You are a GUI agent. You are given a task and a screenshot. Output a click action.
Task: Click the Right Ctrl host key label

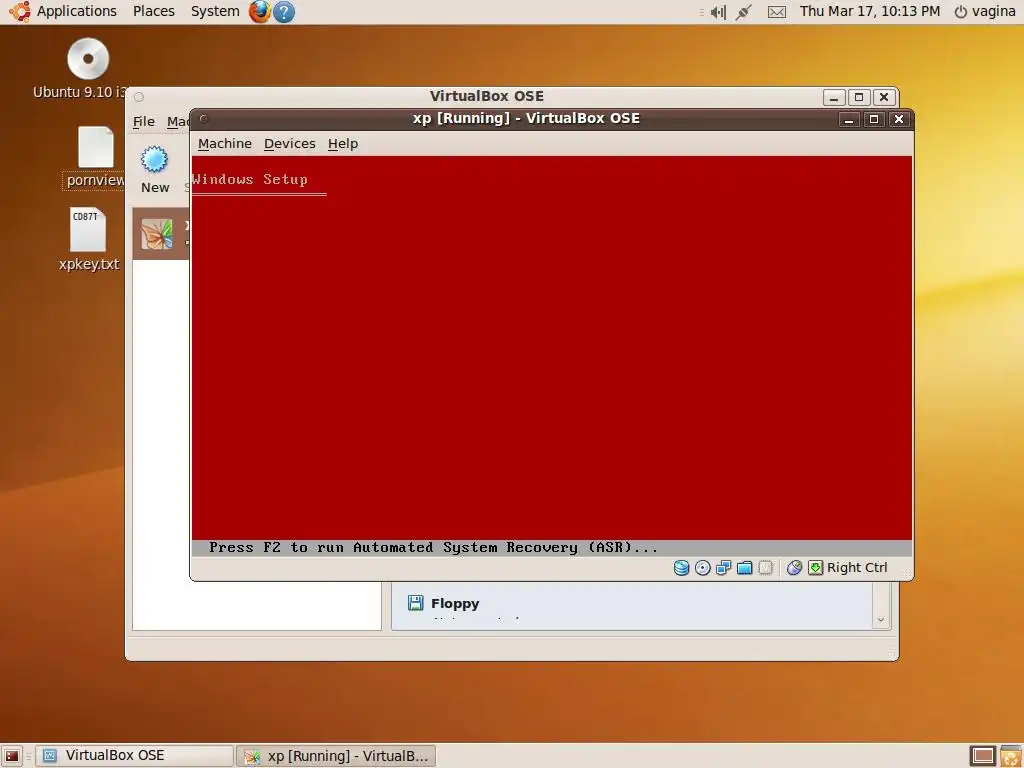click(x=857, y=568)
